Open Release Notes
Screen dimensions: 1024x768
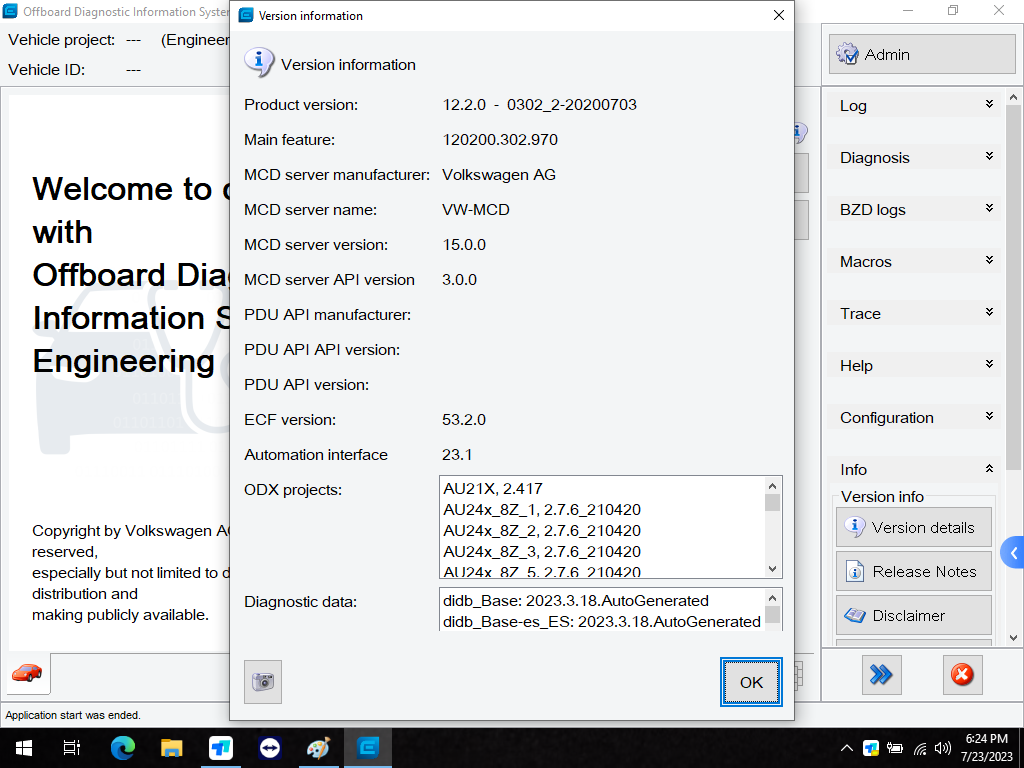click(x=913, y=572)
